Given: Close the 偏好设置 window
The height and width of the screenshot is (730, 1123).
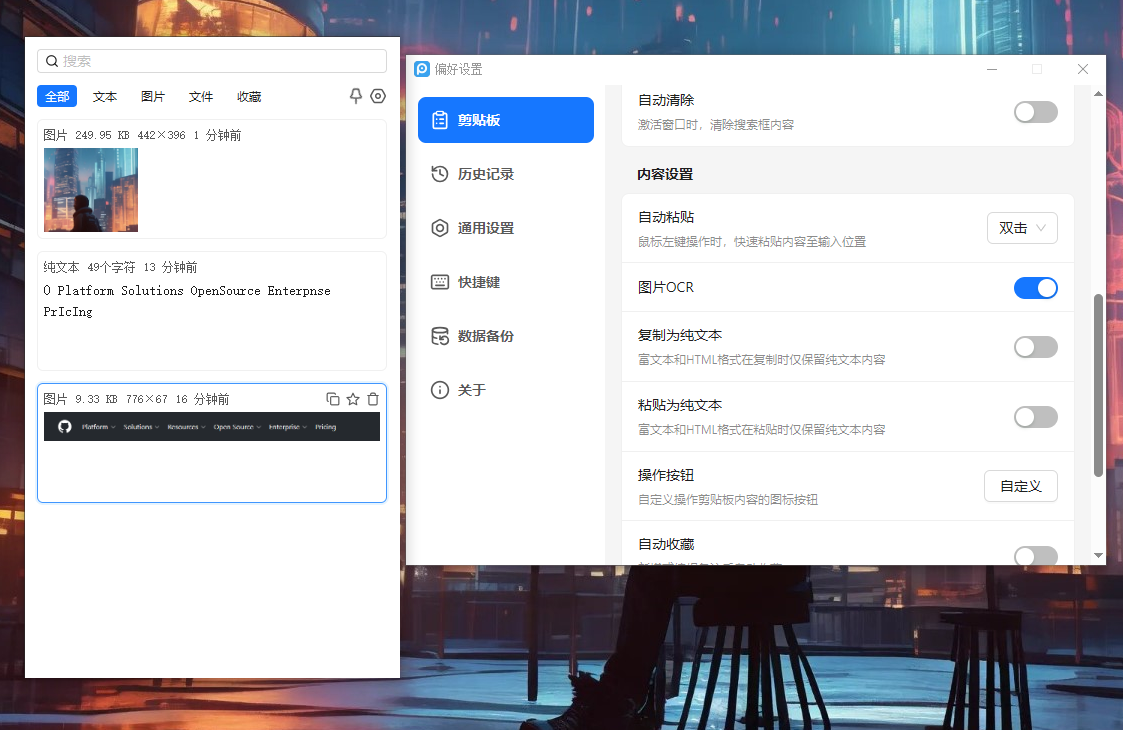Looking at the screenshot, I should point(1083,69).
